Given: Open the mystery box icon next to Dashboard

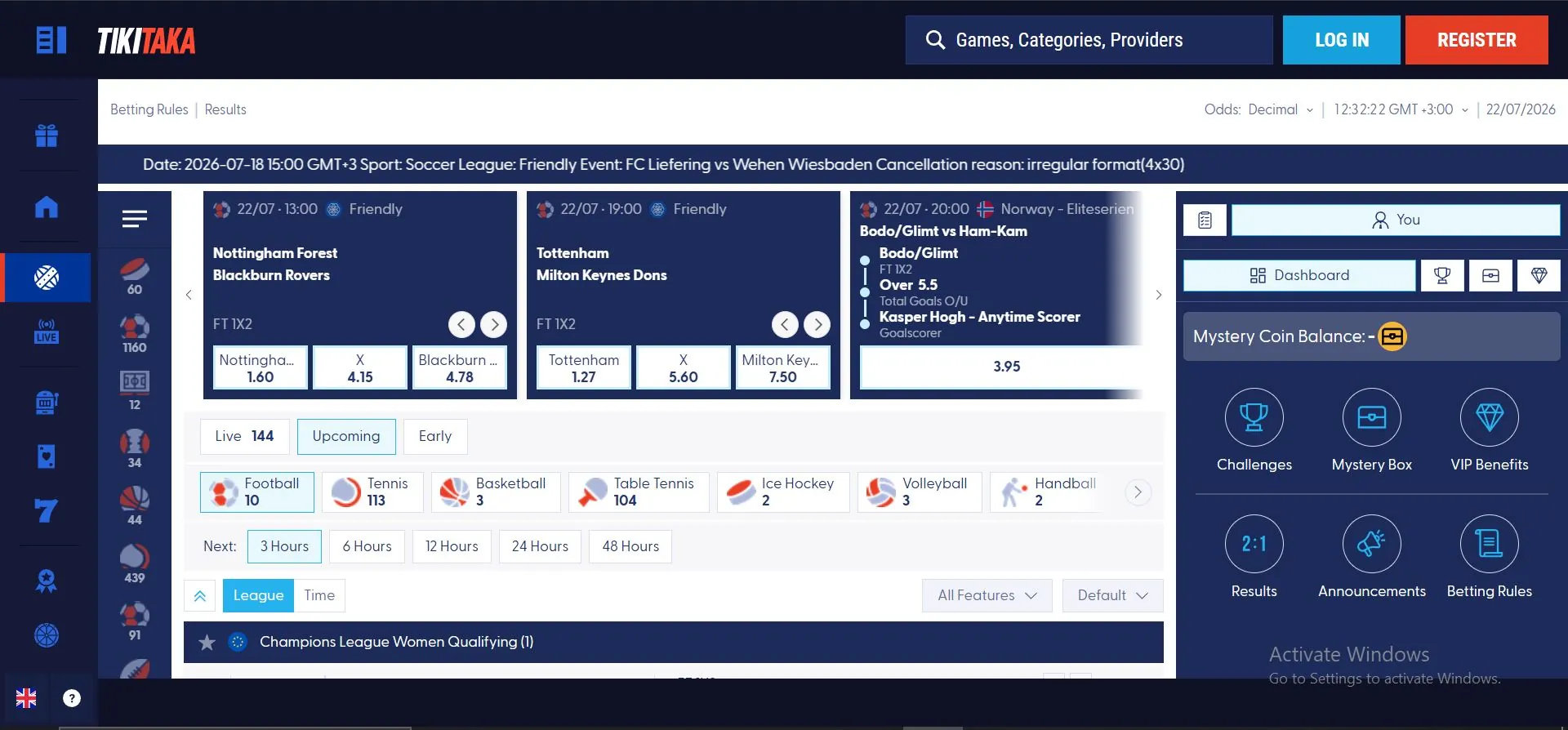Looking at the screenshot, I should point(1490,276).
